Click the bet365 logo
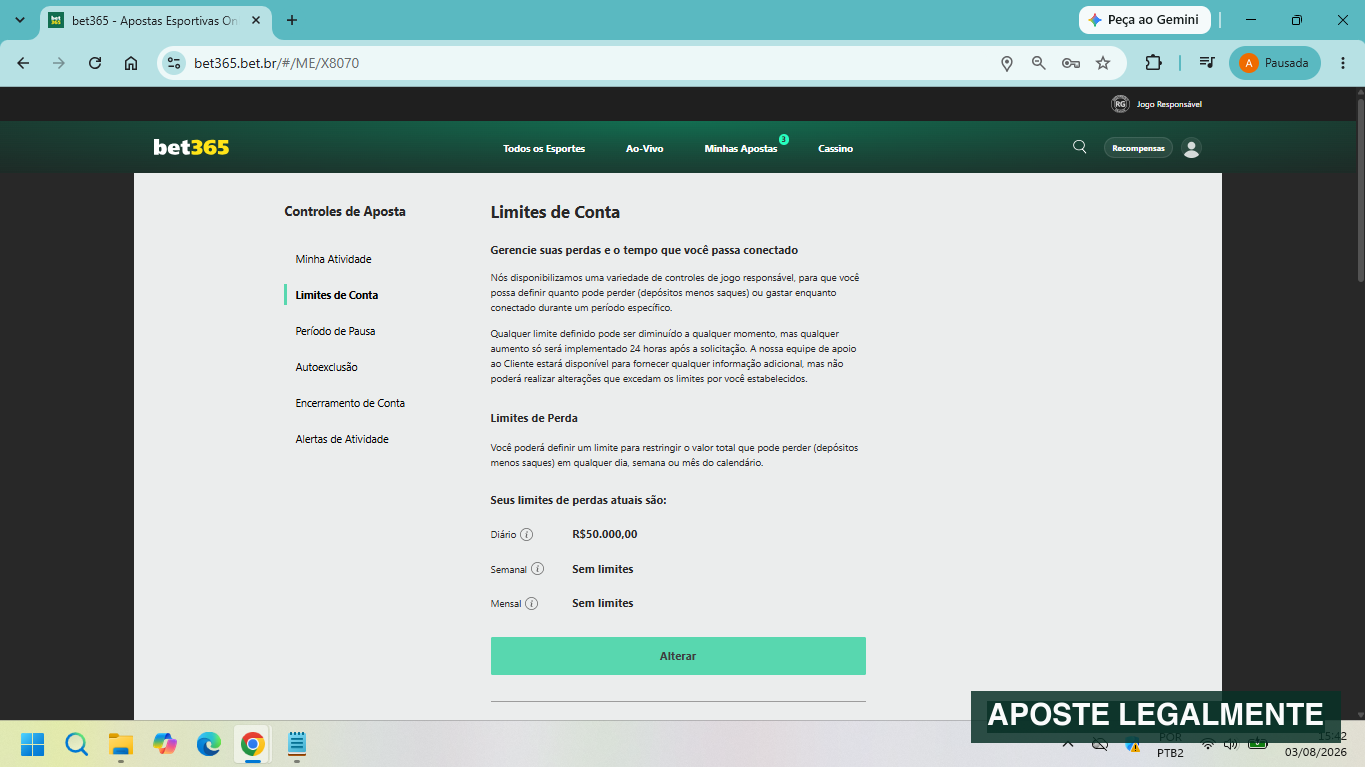The image size is (1365, 767). tap(191, 148)
